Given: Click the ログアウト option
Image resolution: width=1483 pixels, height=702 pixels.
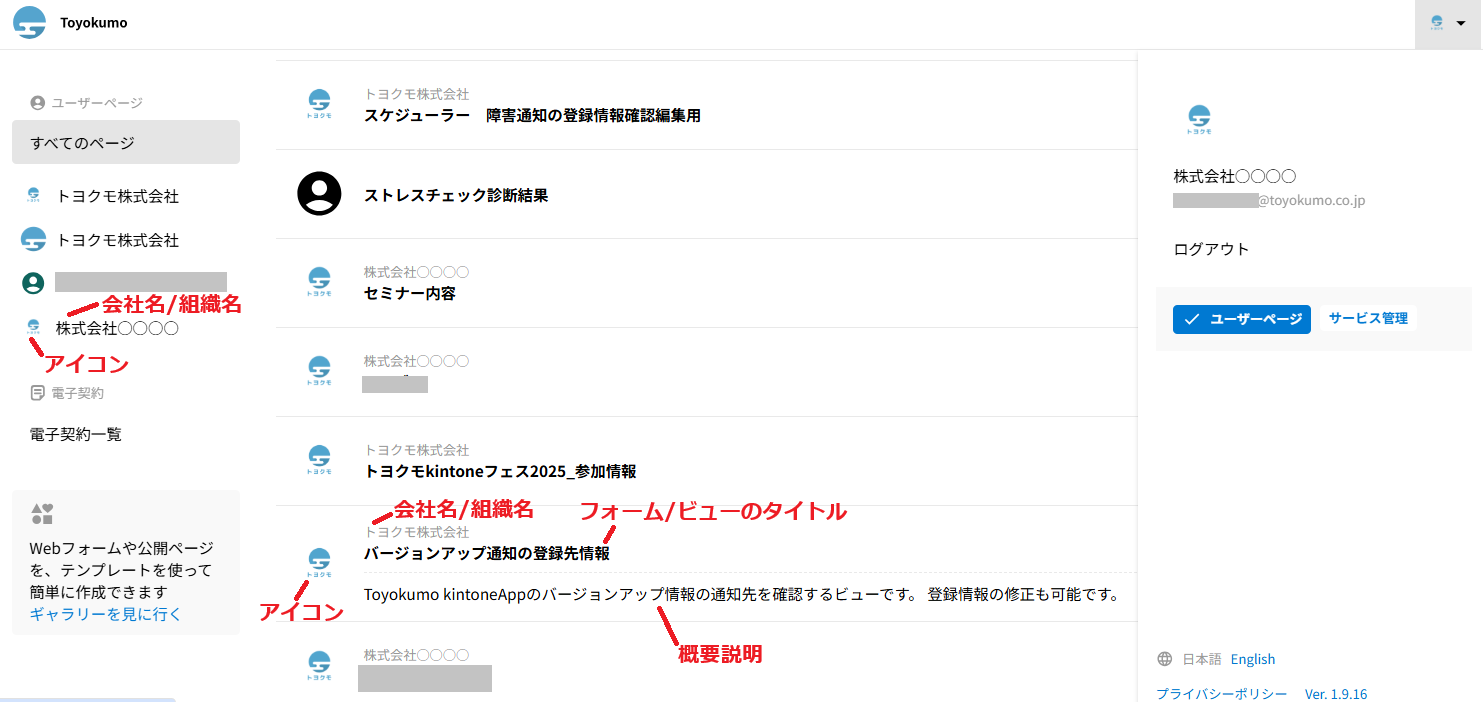Looking at the screenshot, I should coord(1211,249).
